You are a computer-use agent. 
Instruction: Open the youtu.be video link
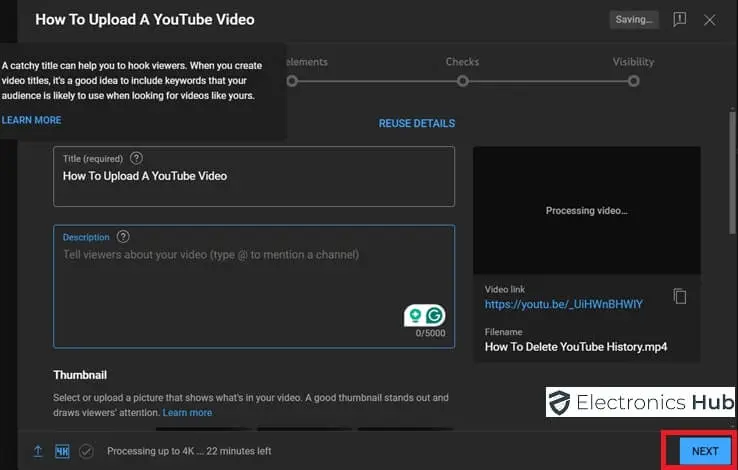(563, 304)
